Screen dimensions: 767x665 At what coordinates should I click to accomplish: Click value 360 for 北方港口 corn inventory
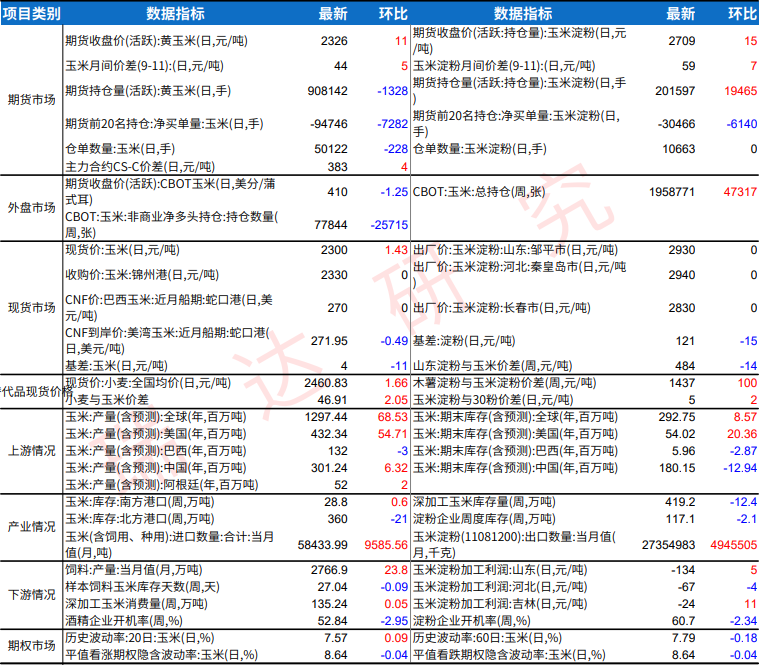click(338, 519)
